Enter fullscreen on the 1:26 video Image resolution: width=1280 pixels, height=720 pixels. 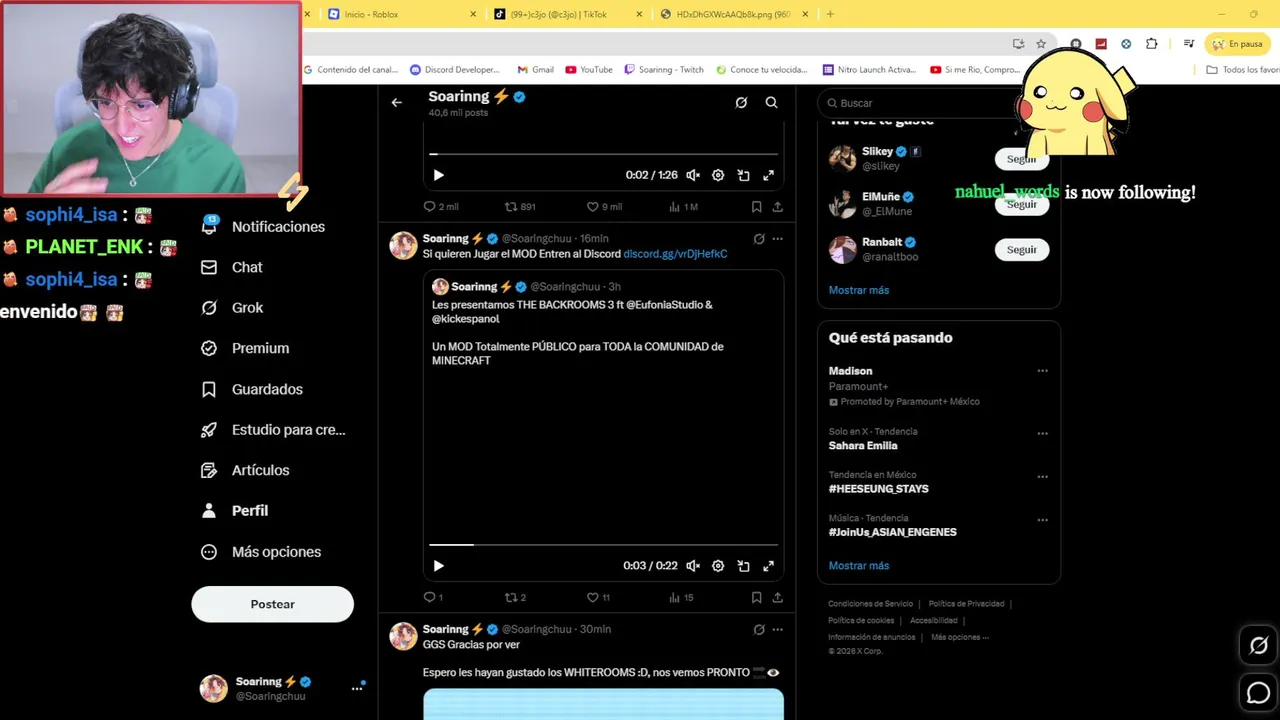point(768,175)
